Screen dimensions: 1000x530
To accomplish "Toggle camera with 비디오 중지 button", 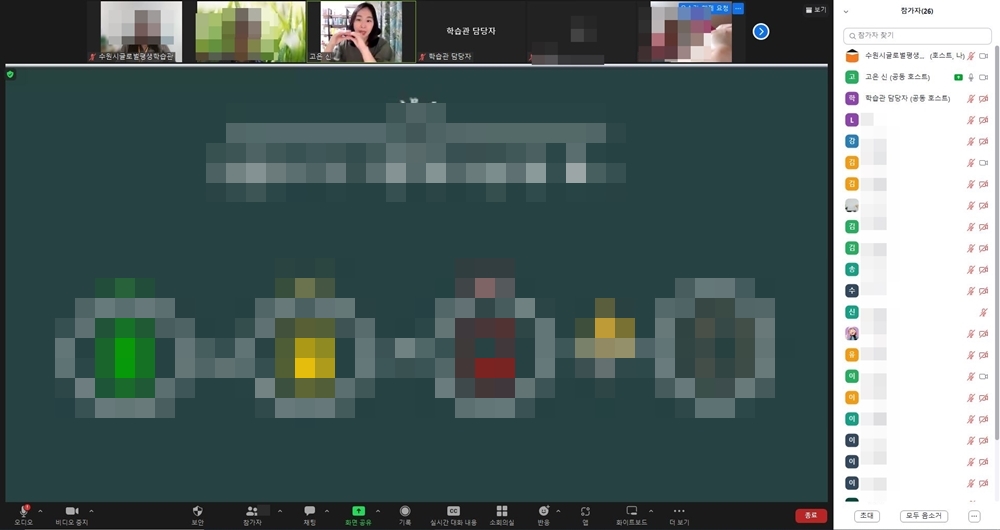I will pos(72,511).
